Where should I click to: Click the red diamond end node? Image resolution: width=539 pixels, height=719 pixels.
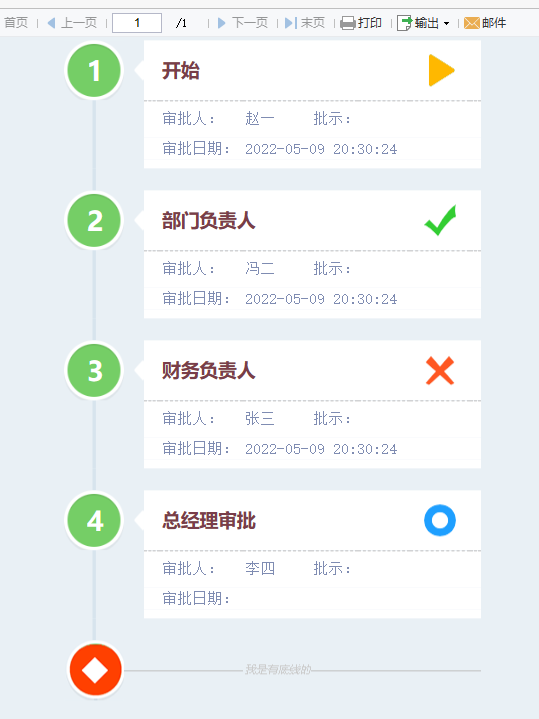pyautogui.click(x=95, y=670)
